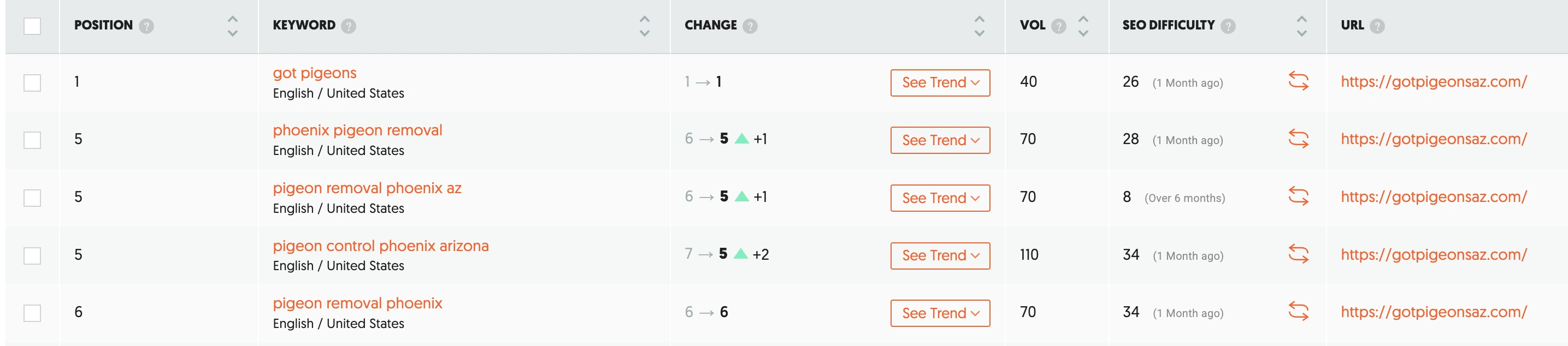Sort the table by Position column arrows
The width and height of the screenshot is (1568, 346).
coord(233,26)
